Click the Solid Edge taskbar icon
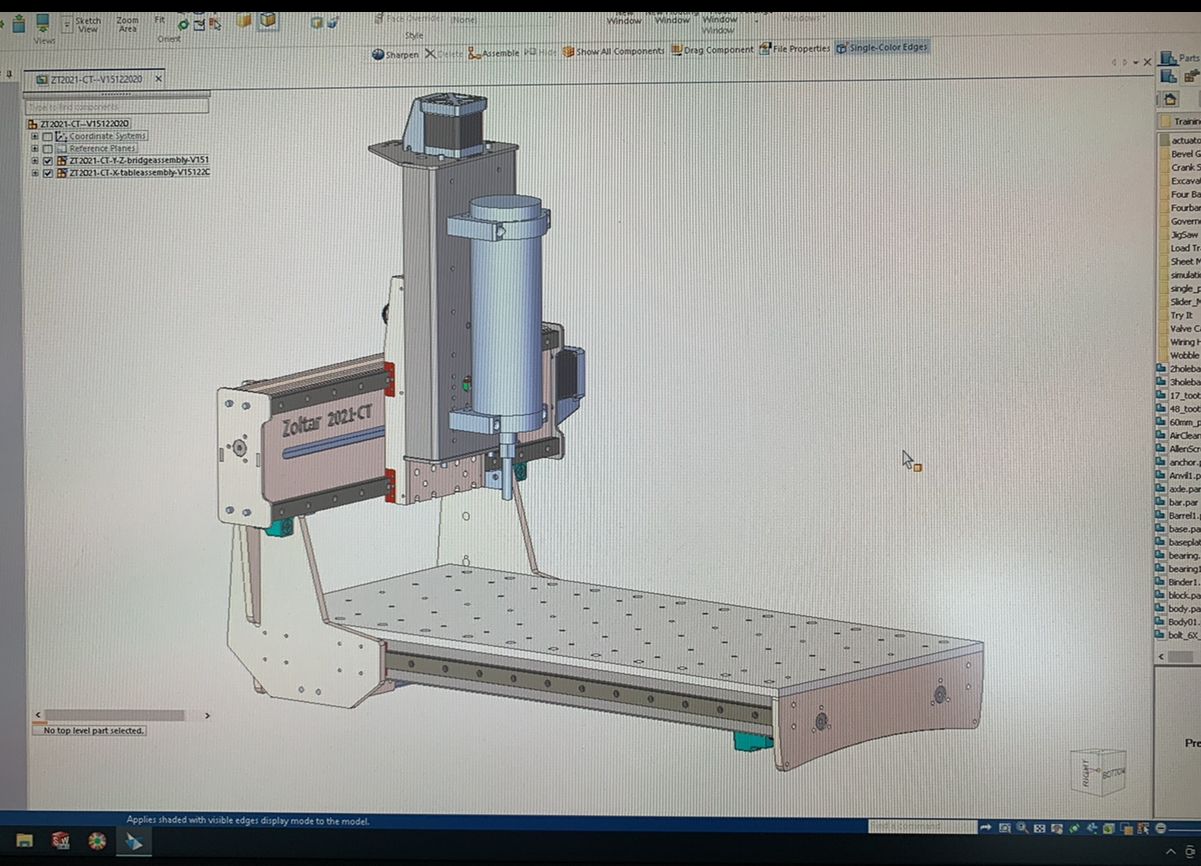Screen dimensions: 1201x866 (x=132, y=840)
